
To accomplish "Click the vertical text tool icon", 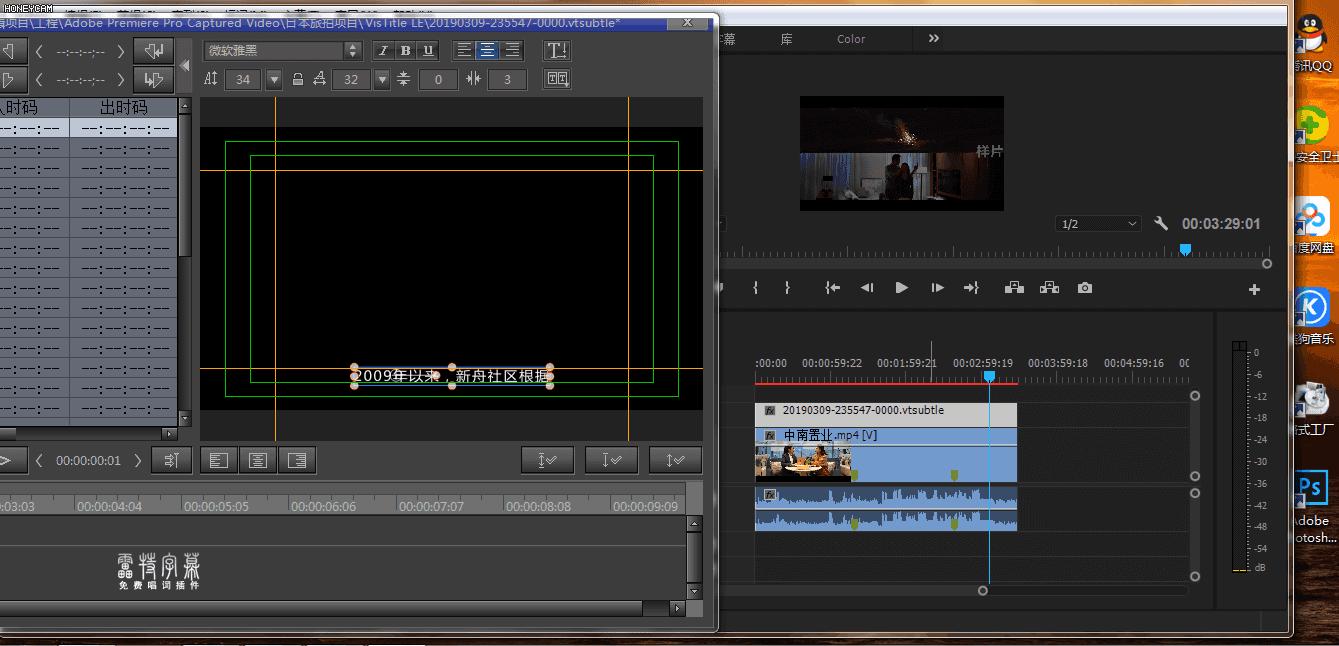I will point(557,51).
